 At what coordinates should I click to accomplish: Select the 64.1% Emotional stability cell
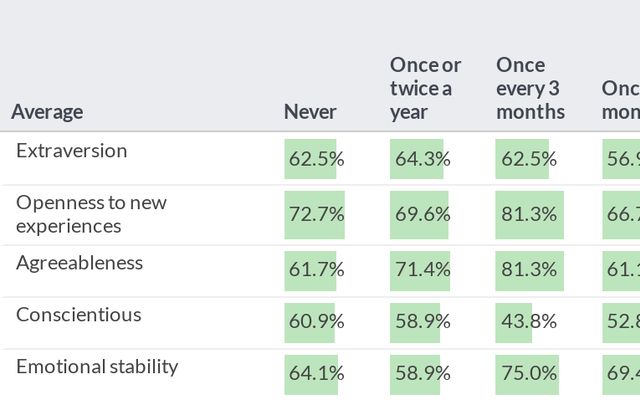[316, 374]
